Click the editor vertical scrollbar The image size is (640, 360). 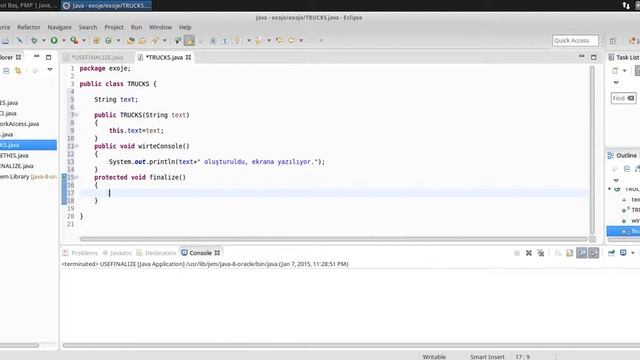click(x=592, y=150)
